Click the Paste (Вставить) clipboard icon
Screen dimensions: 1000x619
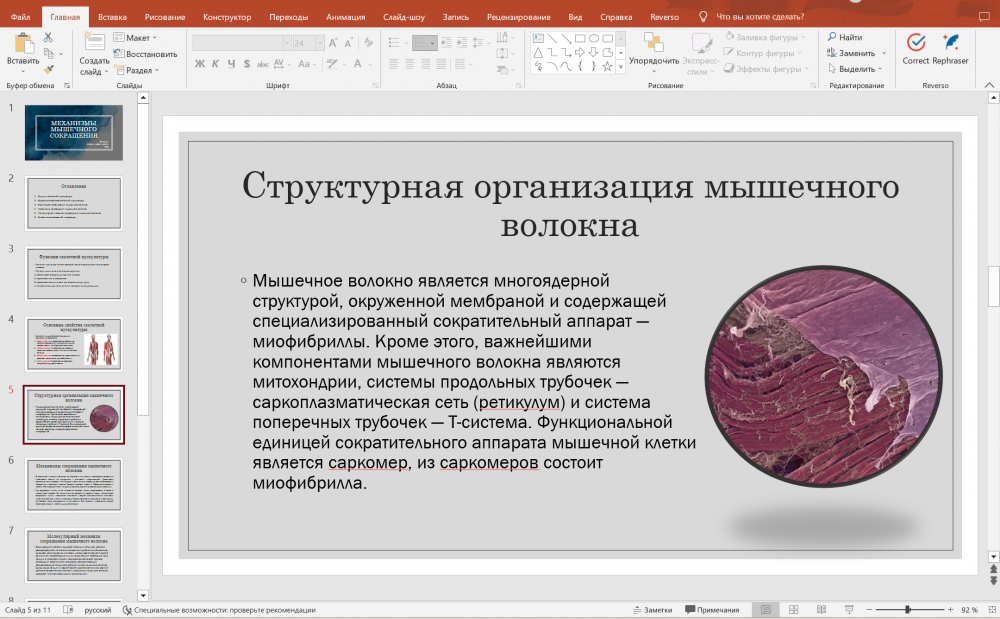coord(22,44)
